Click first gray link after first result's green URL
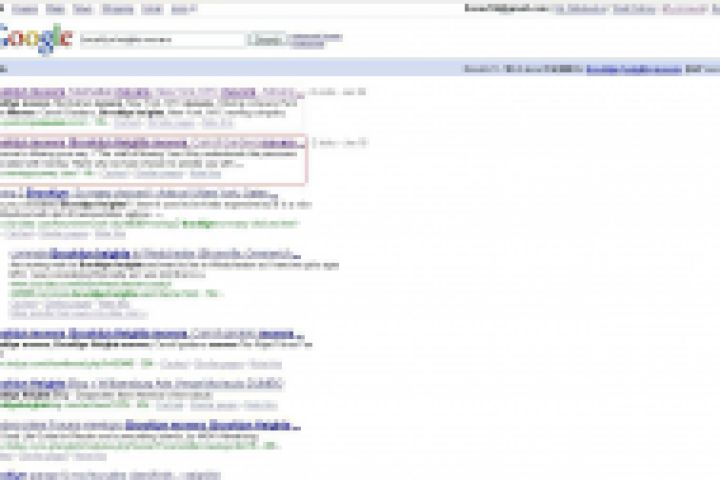This screenshot has height=480, width=720. coord(128,123)
